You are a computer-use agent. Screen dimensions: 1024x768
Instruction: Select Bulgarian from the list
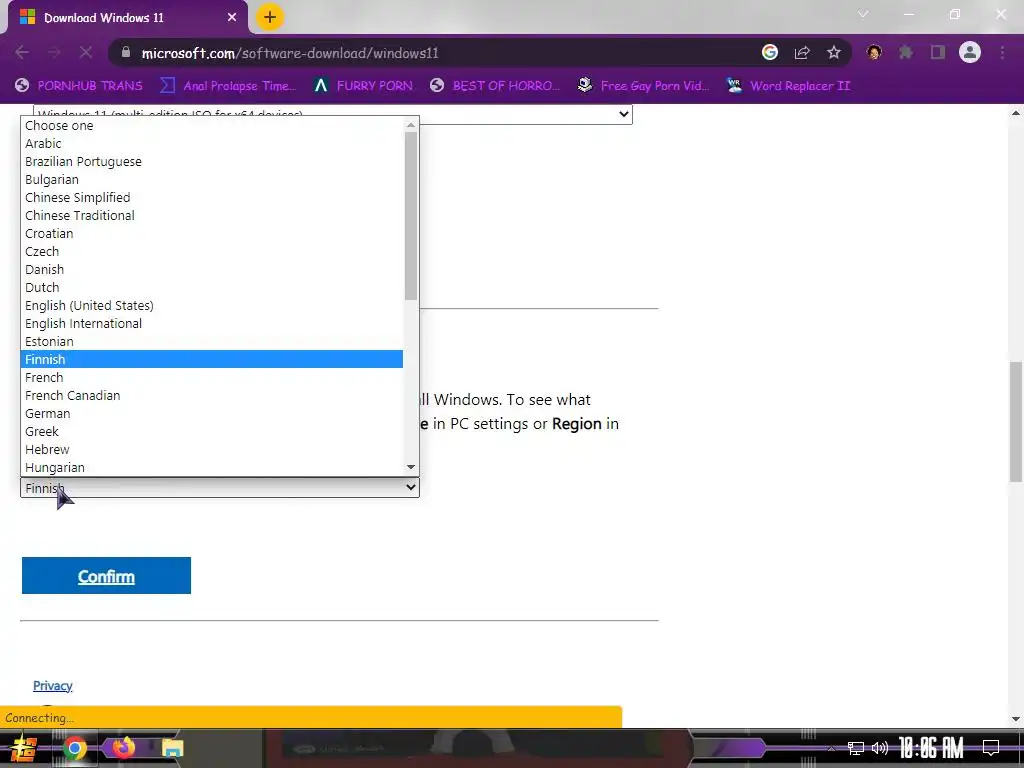coord(212,180)
